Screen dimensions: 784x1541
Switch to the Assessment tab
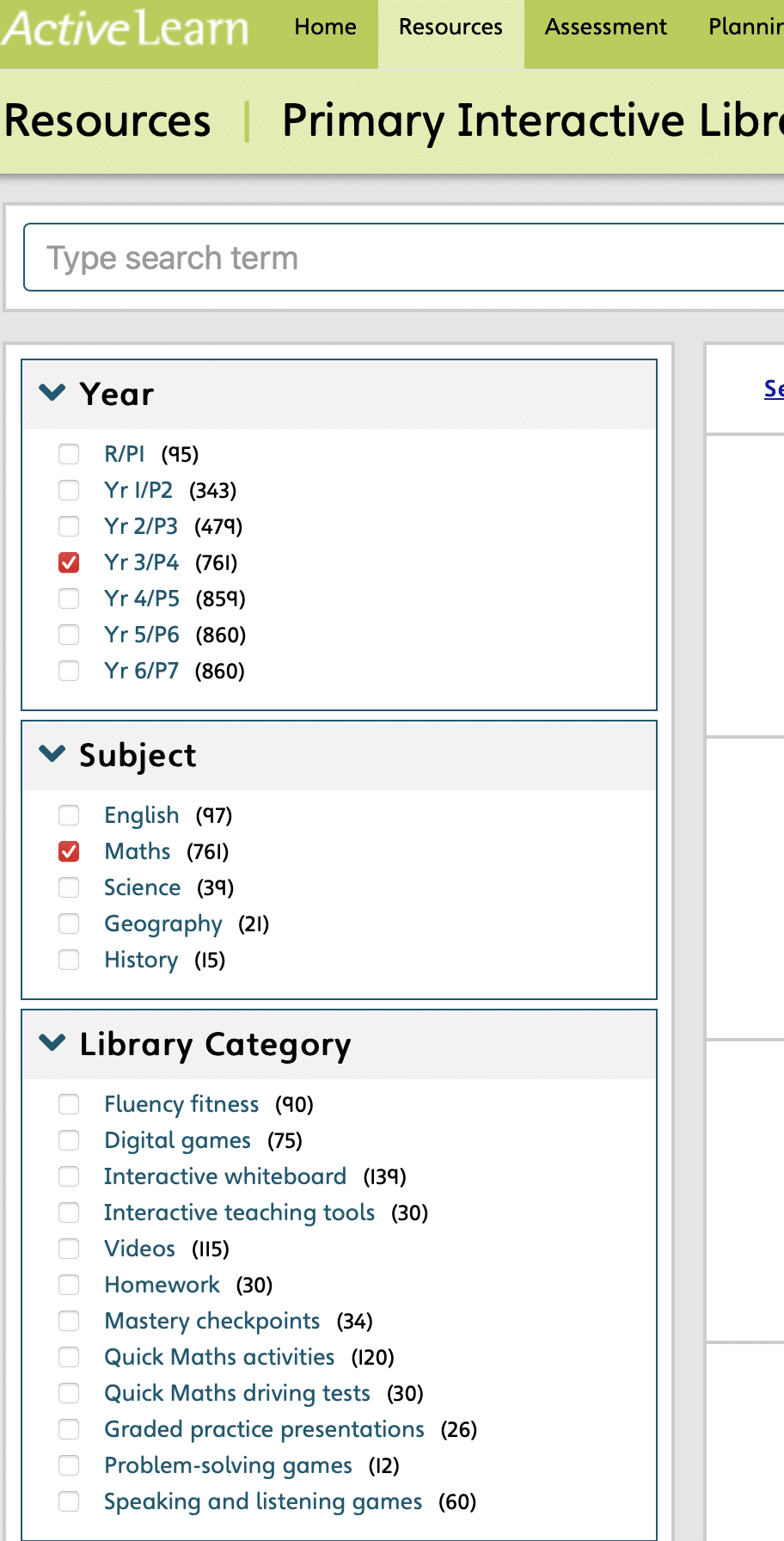pos(605,27)
